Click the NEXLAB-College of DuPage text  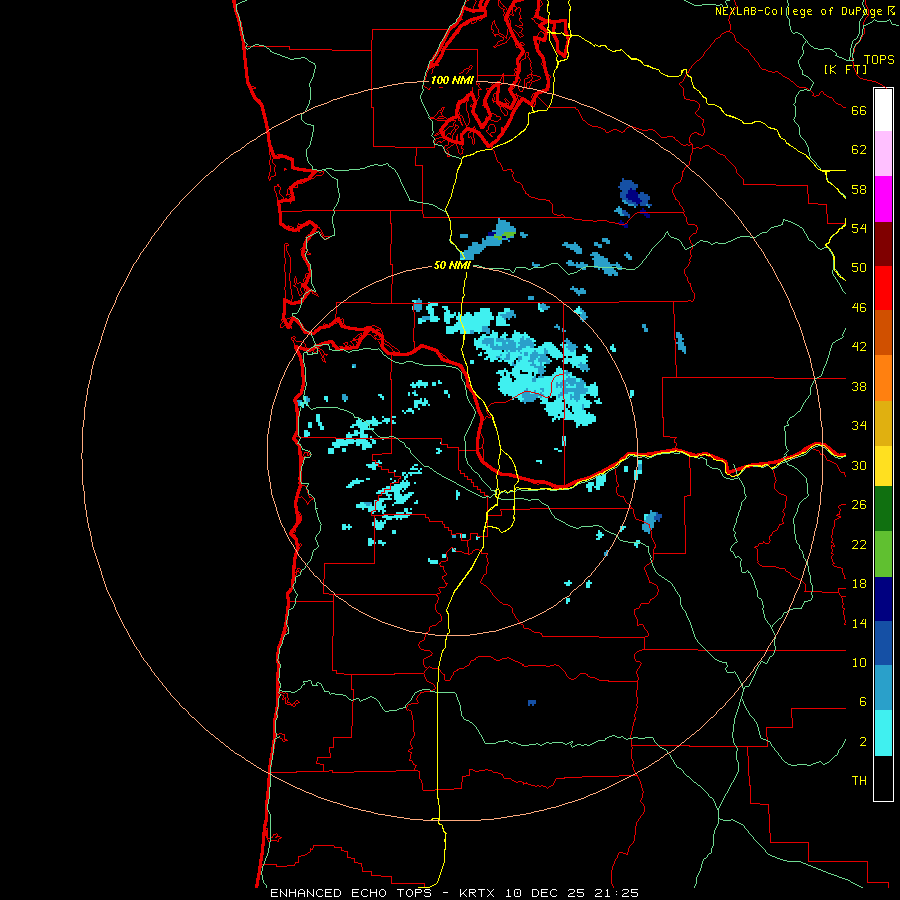[x=798, y=11]
